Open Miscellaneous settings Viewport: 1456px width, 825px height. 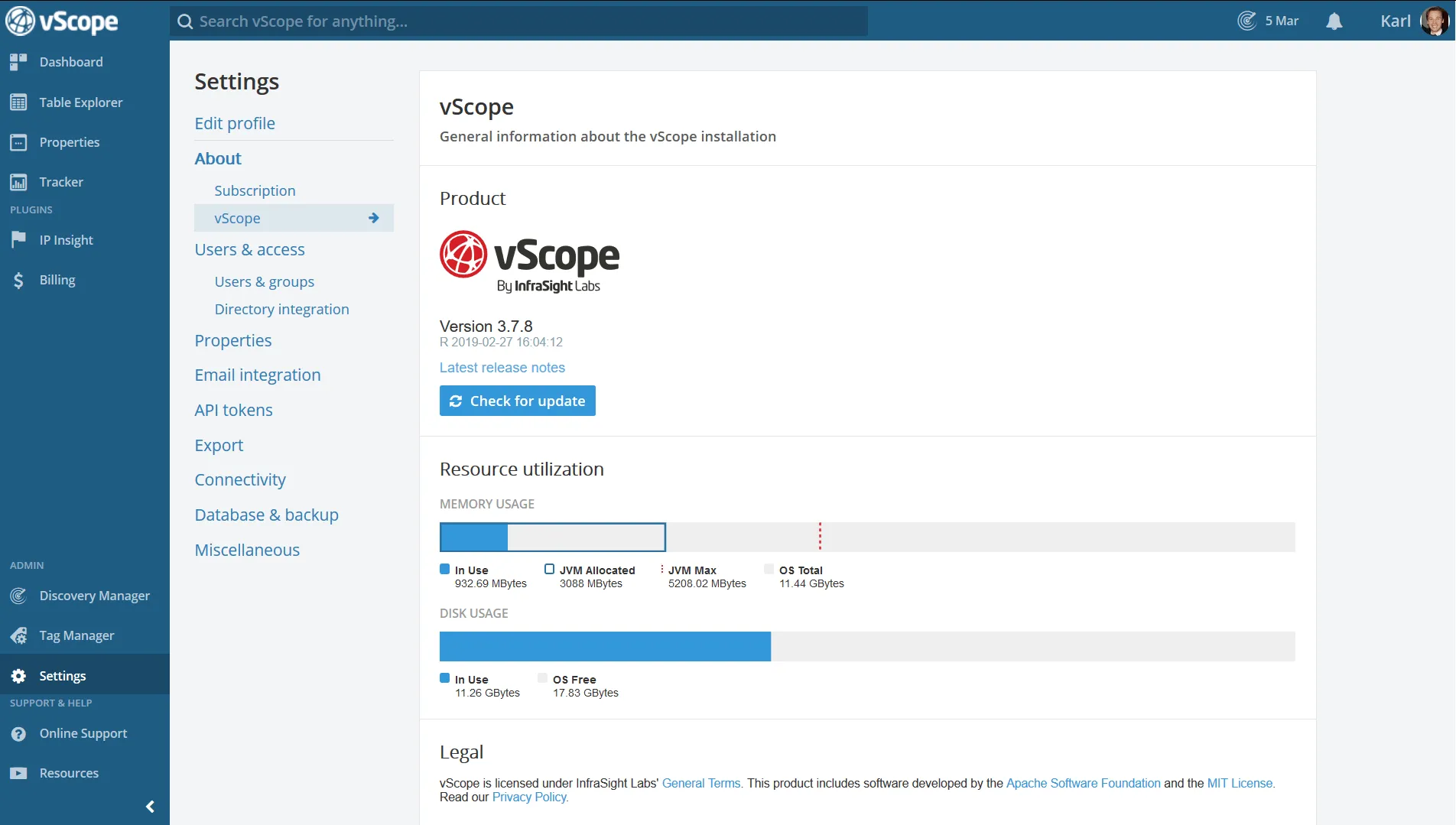coord(247,550)
